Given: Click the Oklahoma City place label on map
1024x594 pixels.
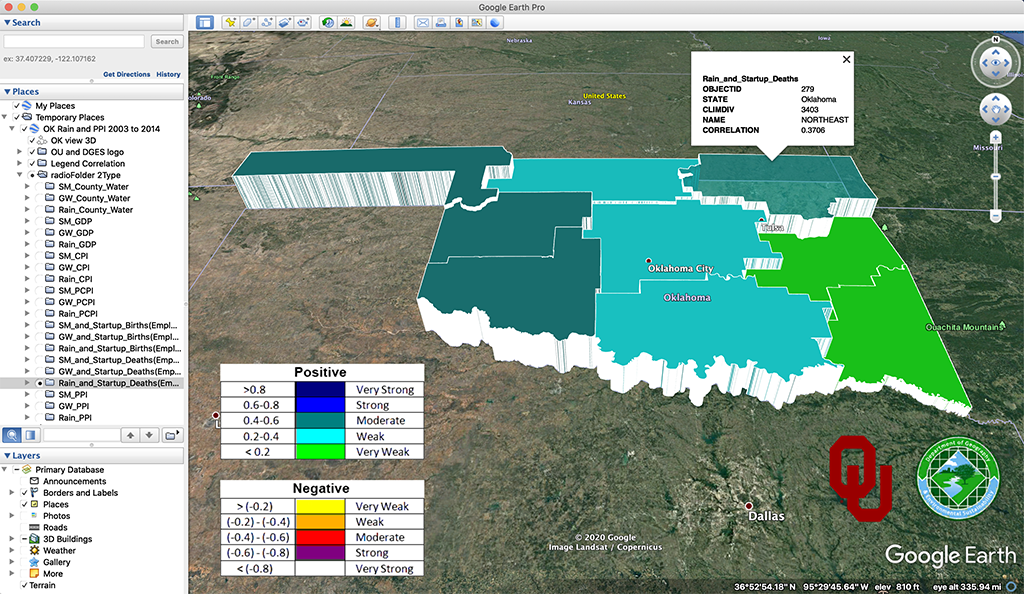Looking at the screenshot, I should [x=680, y=268].
